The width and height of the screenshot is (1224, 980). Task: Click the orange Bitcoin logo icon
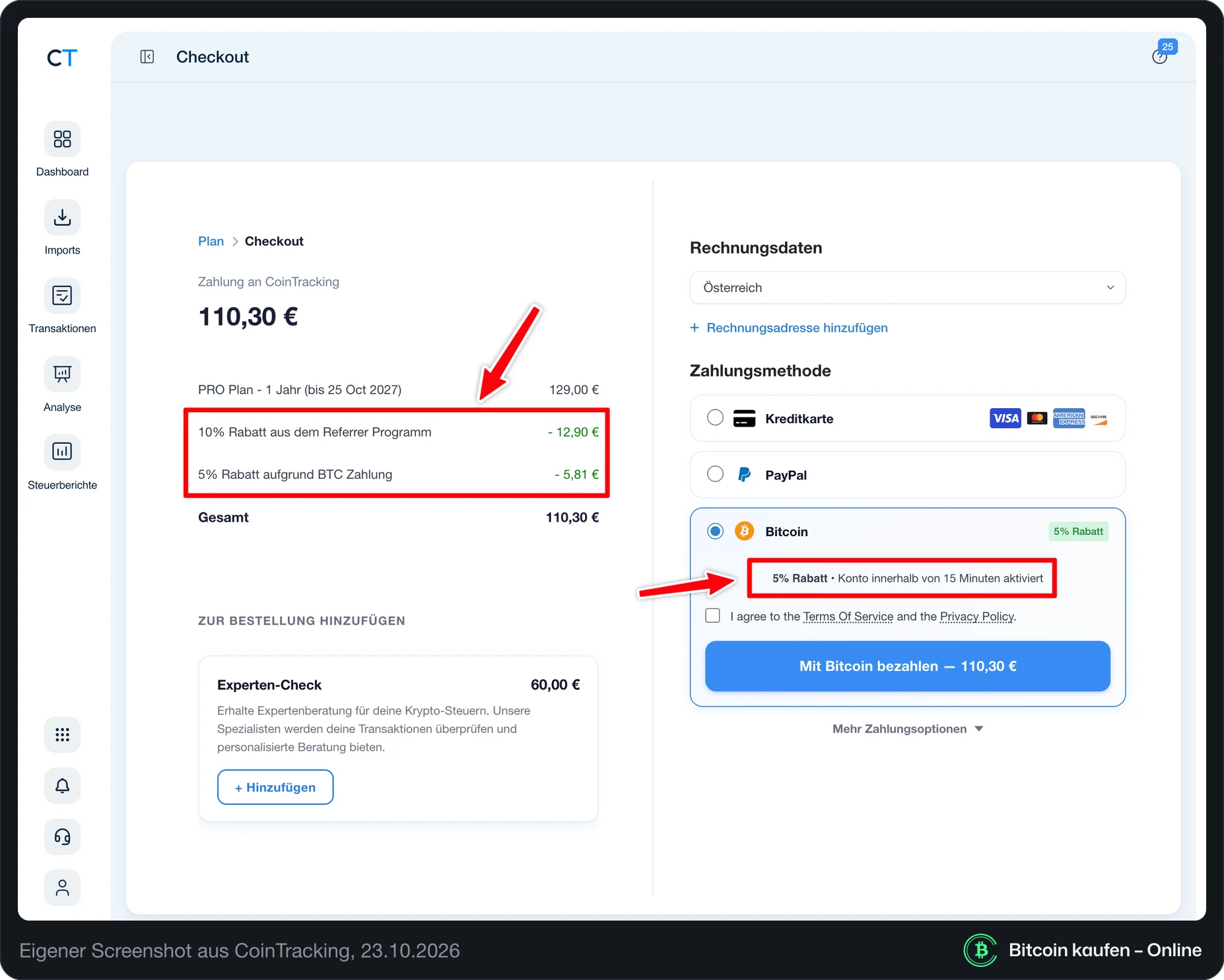pyautogui.click(x=744, y=531)
